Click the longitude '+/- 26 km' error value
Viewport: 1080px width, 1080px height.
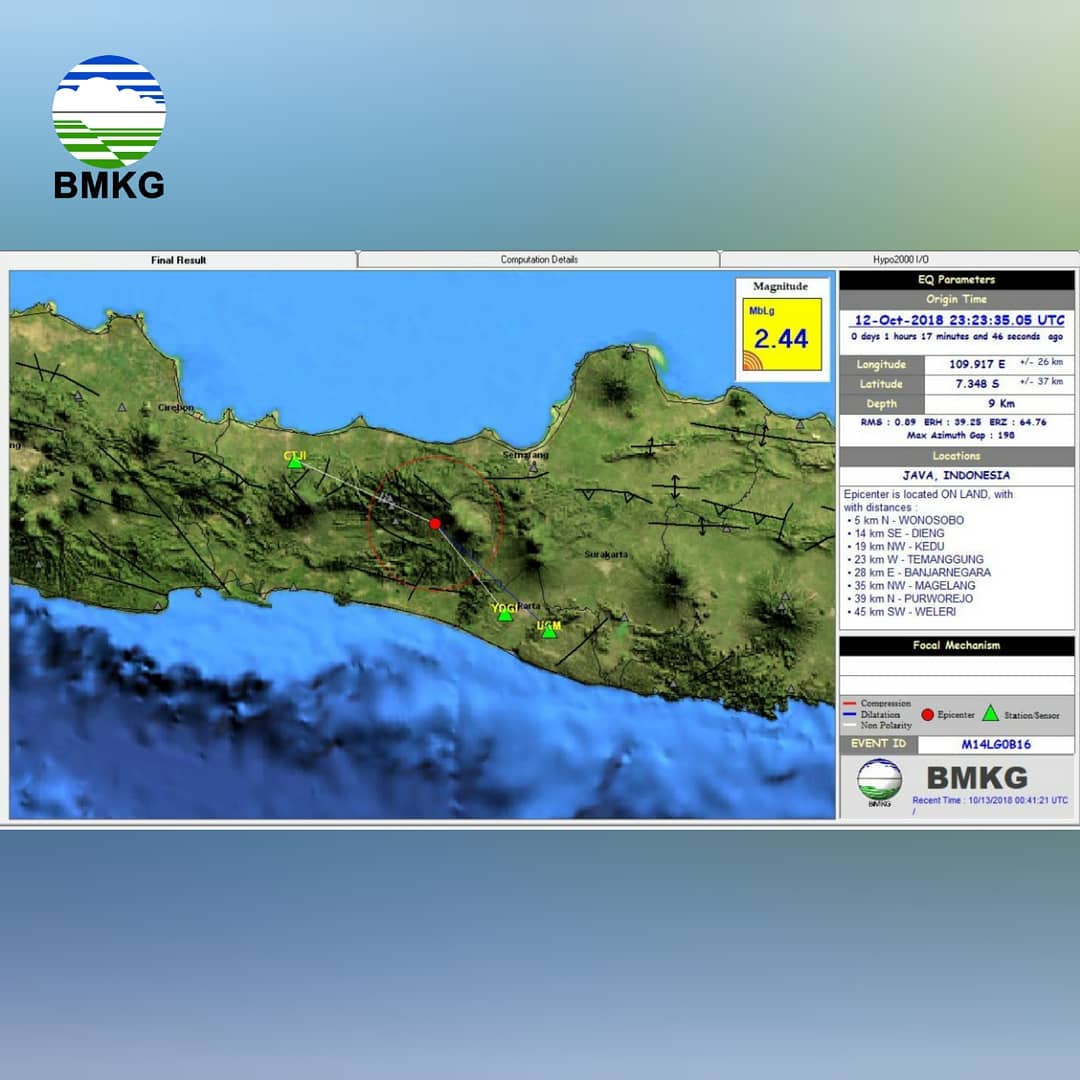point(1041,362)
